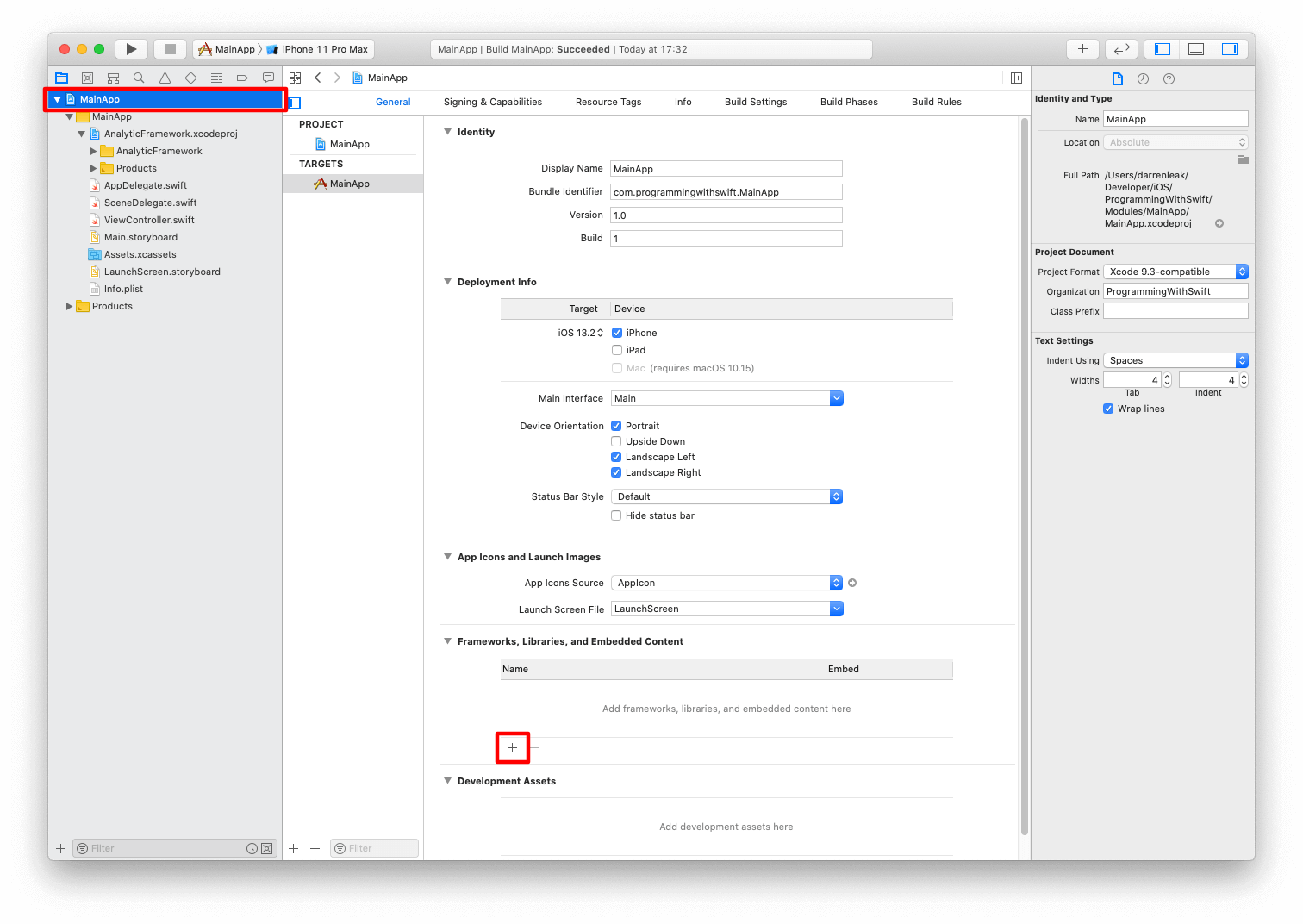Viewport: 1303px width, 924px height.
Task: Add a new target with plus
Action: coord(294,848)
